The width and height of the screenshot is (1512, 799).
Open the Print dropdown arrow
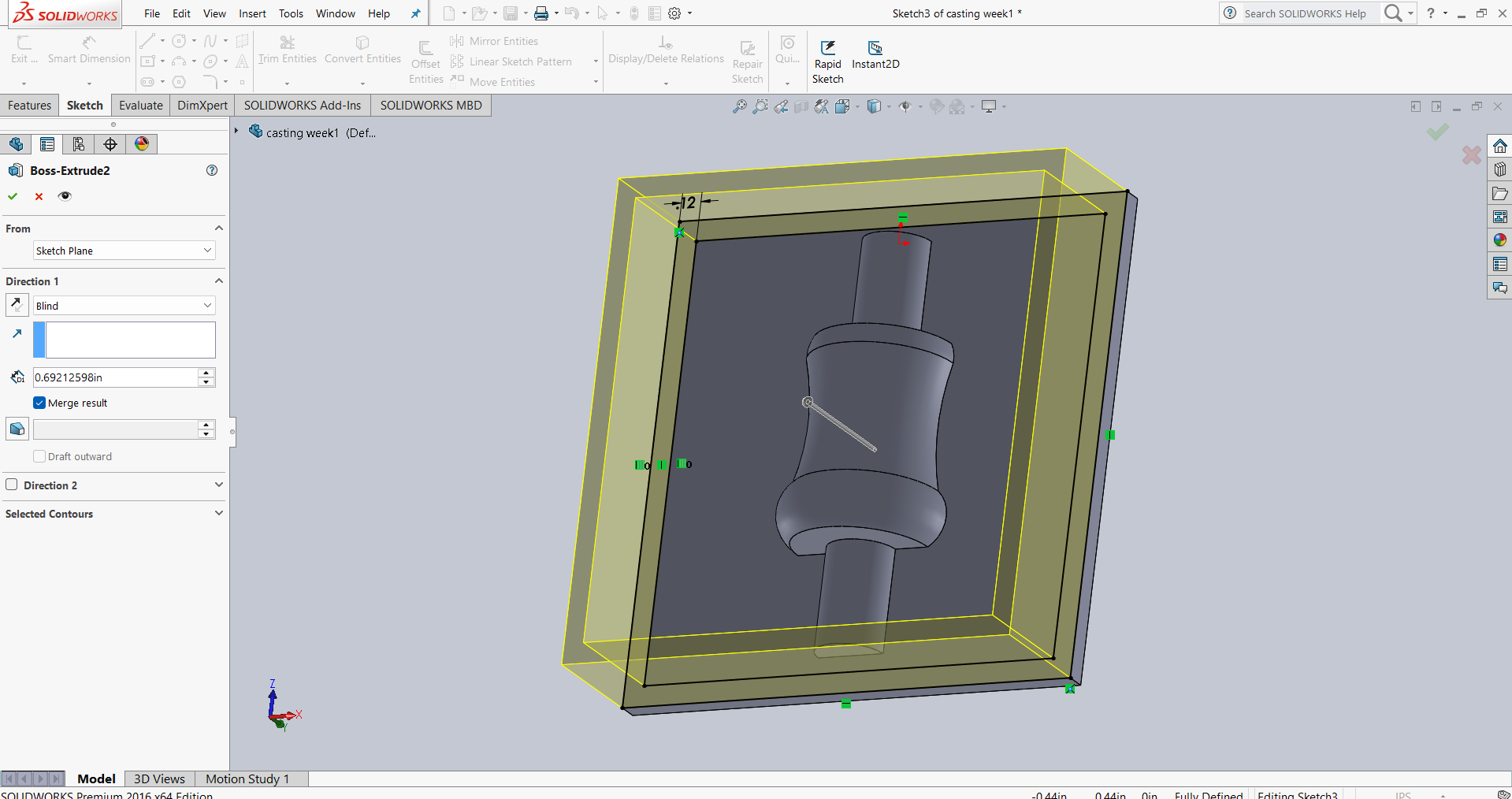point(556,13)
